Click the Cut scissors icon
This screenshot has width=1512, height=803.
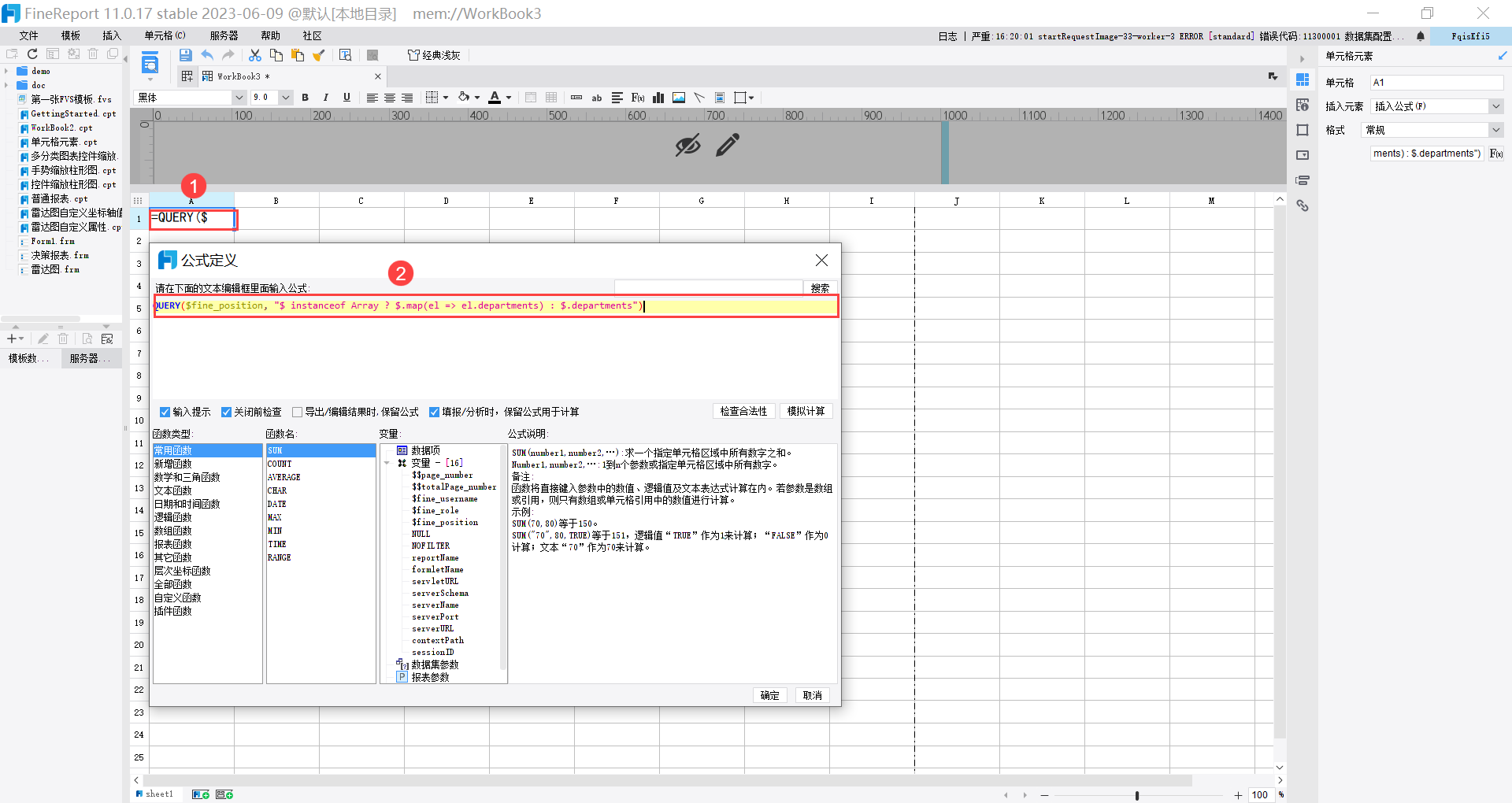pyautogui.click(x=254, y=55)
